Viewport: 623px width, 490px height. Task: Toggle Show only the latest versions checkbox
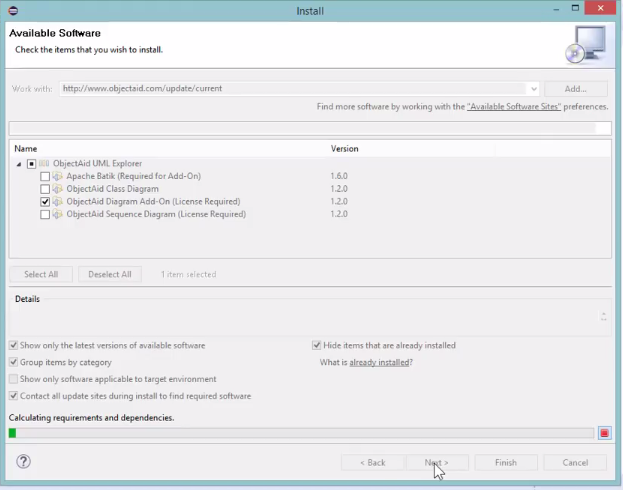click(14, 345)
